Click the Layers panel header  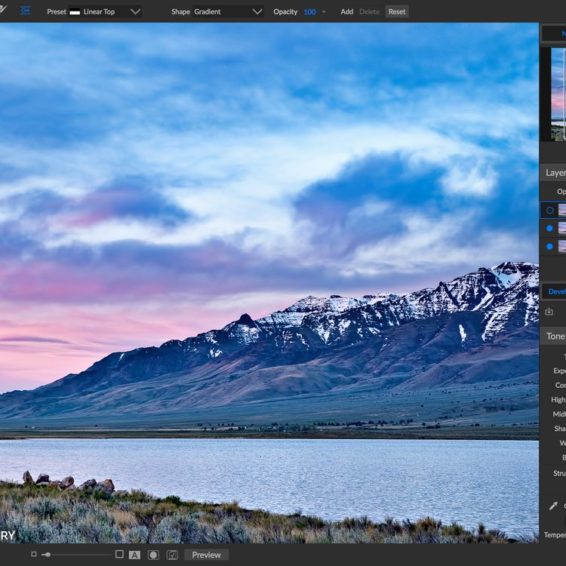coord(553,173)
